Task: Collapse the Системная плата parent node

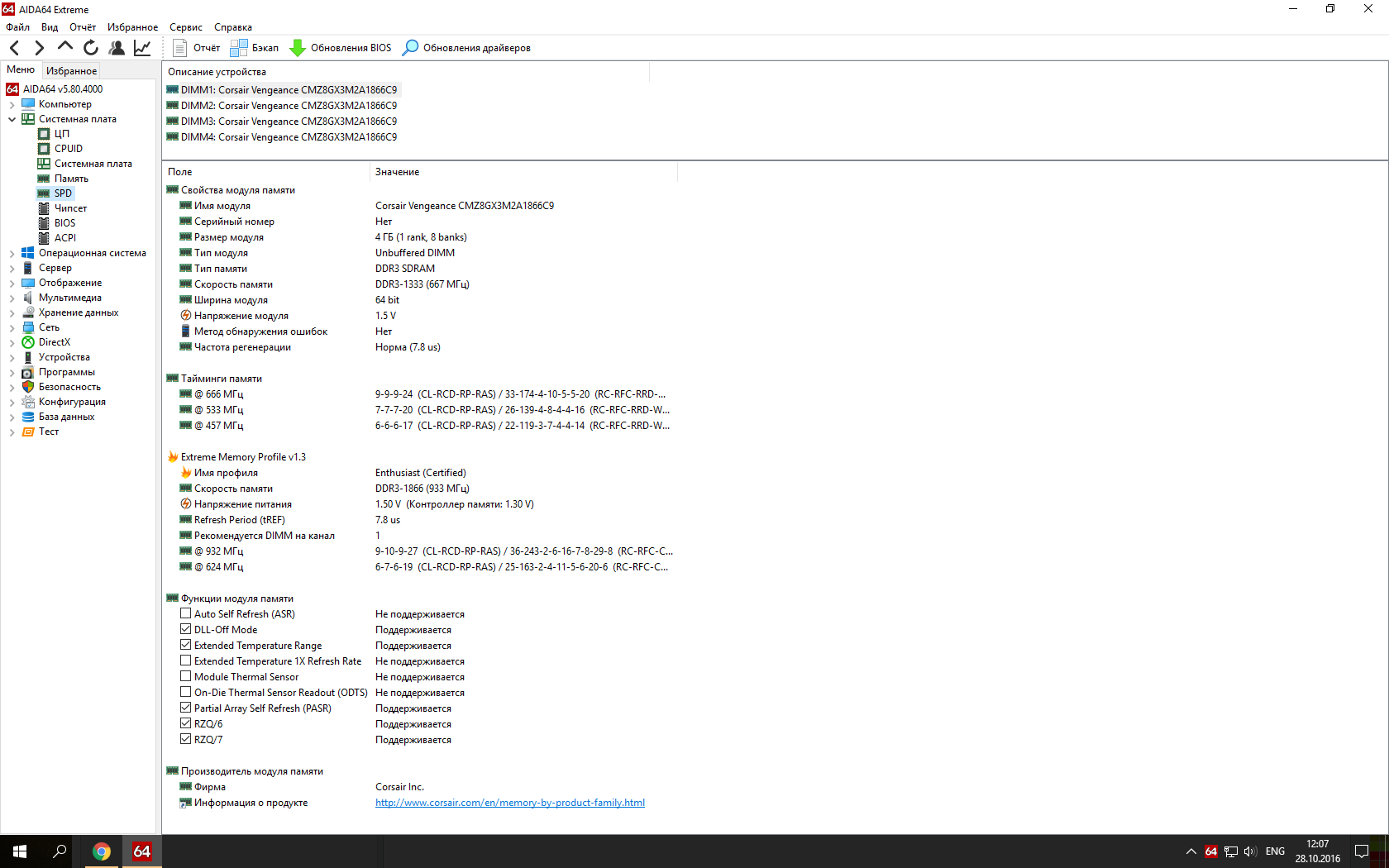Action: pos(12,119)
